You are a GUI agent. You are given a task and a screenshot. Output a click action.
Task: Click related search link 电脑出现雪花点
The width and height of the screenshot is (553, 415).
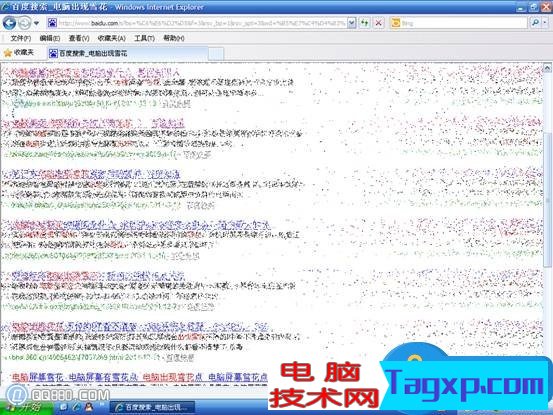pos(172,377)
